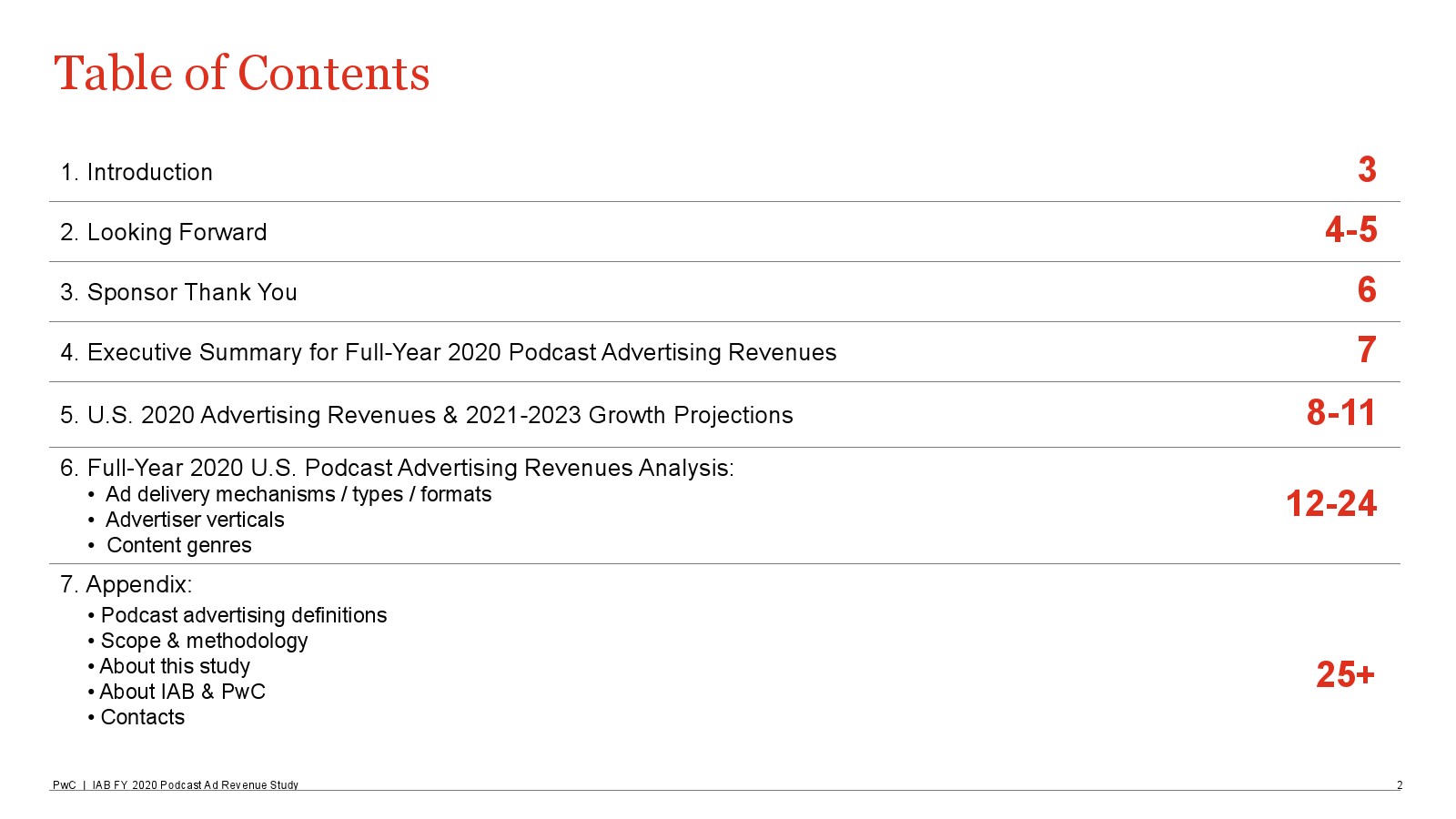Select the Sponsor Thank You entry

178,292
